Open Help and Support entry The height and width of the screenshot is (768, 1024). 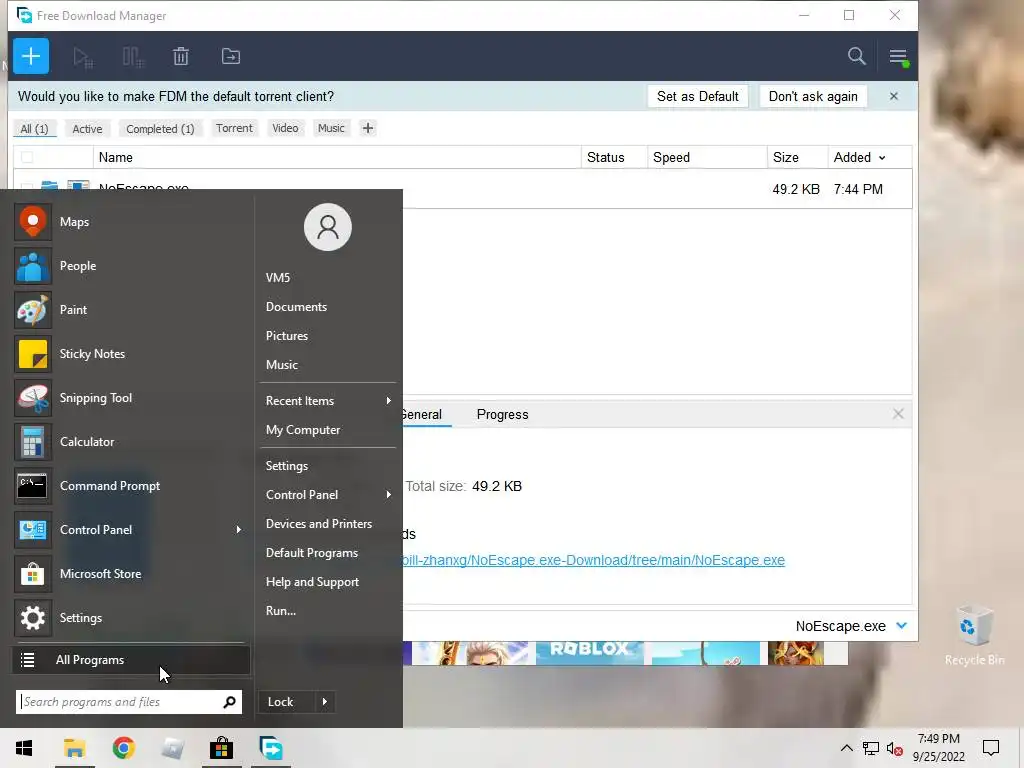tap(312, 582)
